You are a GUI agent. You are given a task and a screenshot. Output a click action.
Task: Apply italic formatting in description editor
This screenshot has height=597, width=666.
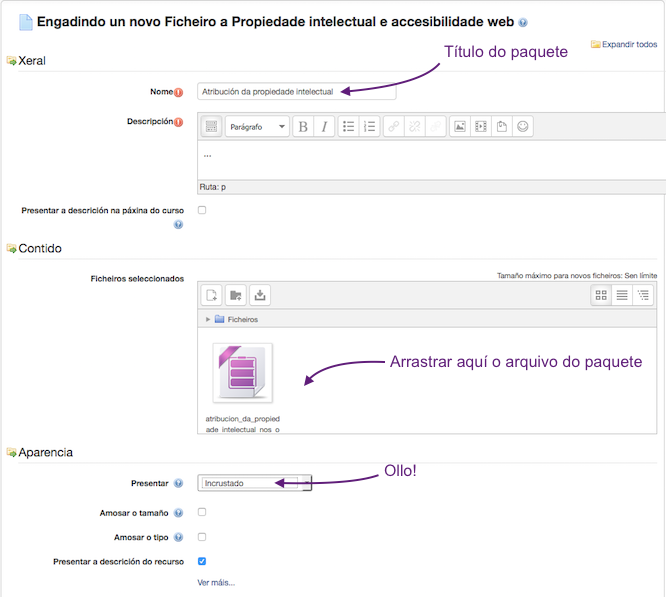324,127
